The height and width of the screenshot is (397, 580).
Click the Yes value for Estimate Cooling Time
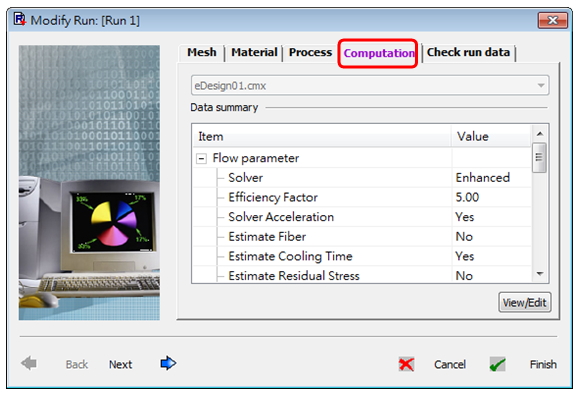point(465,256)
